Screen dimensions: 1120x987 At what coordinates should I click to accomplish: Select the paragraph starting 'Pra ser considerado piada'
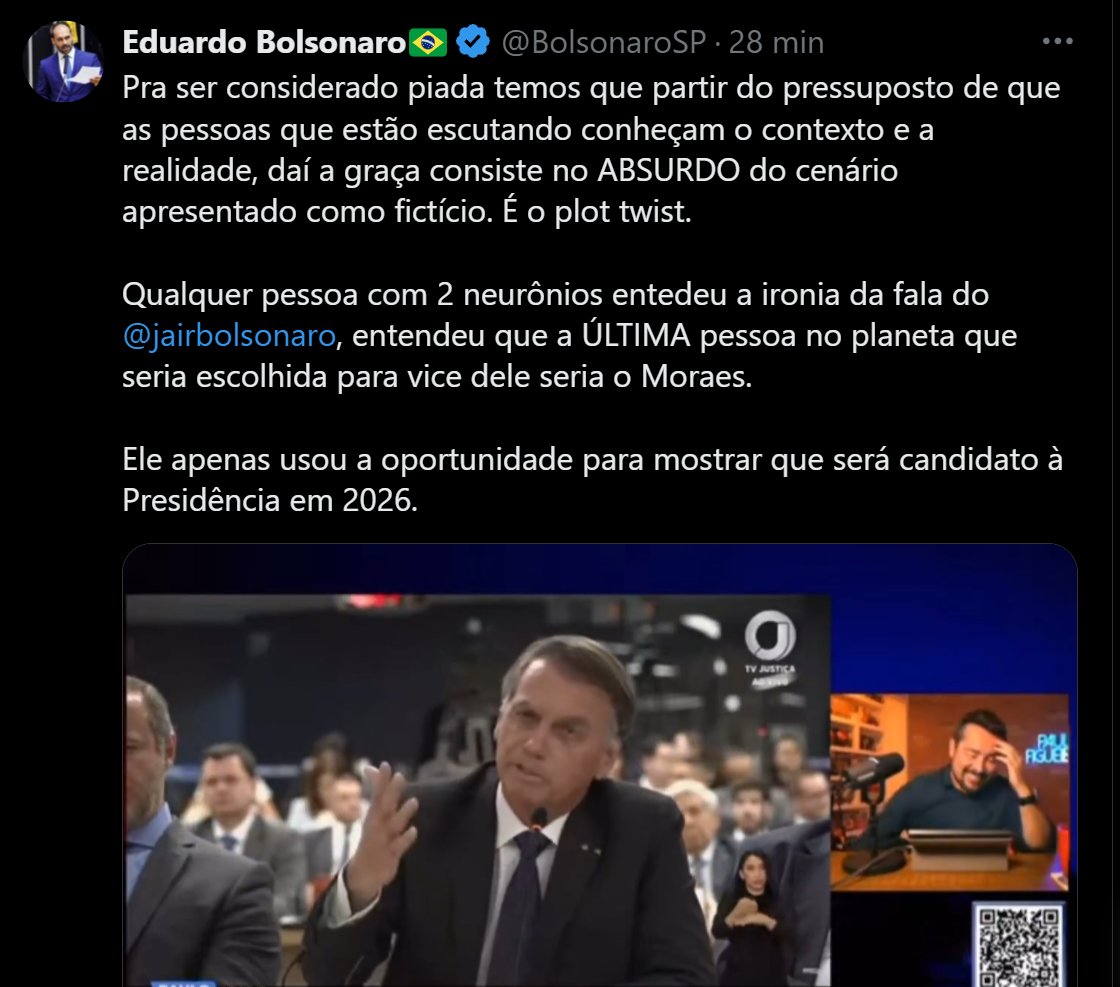point(591,149)
